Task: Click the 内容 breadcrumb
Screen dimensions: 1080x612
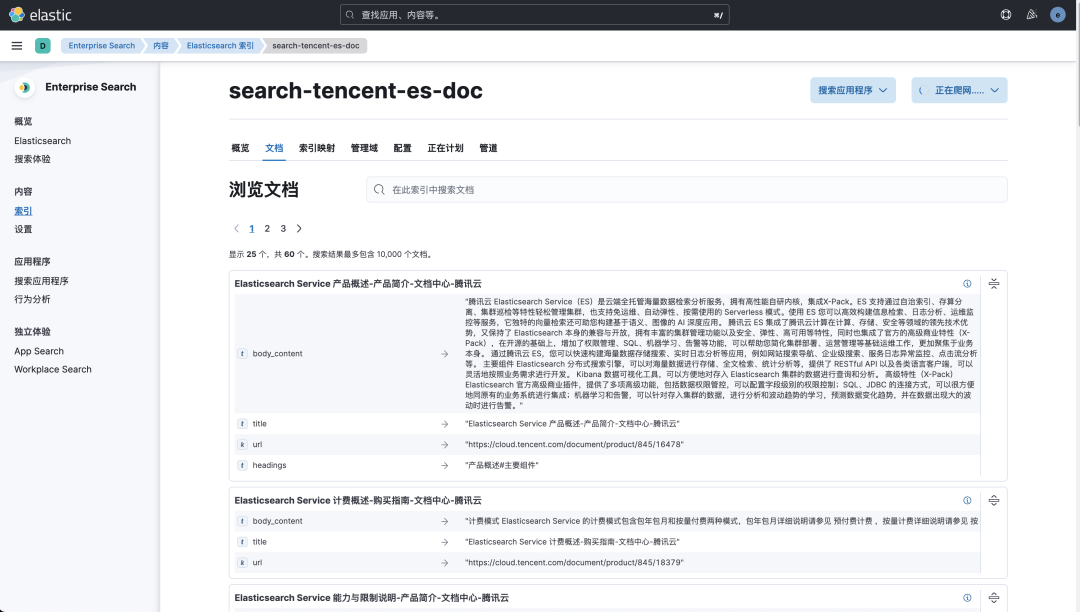Action: [x=160, y=45]
